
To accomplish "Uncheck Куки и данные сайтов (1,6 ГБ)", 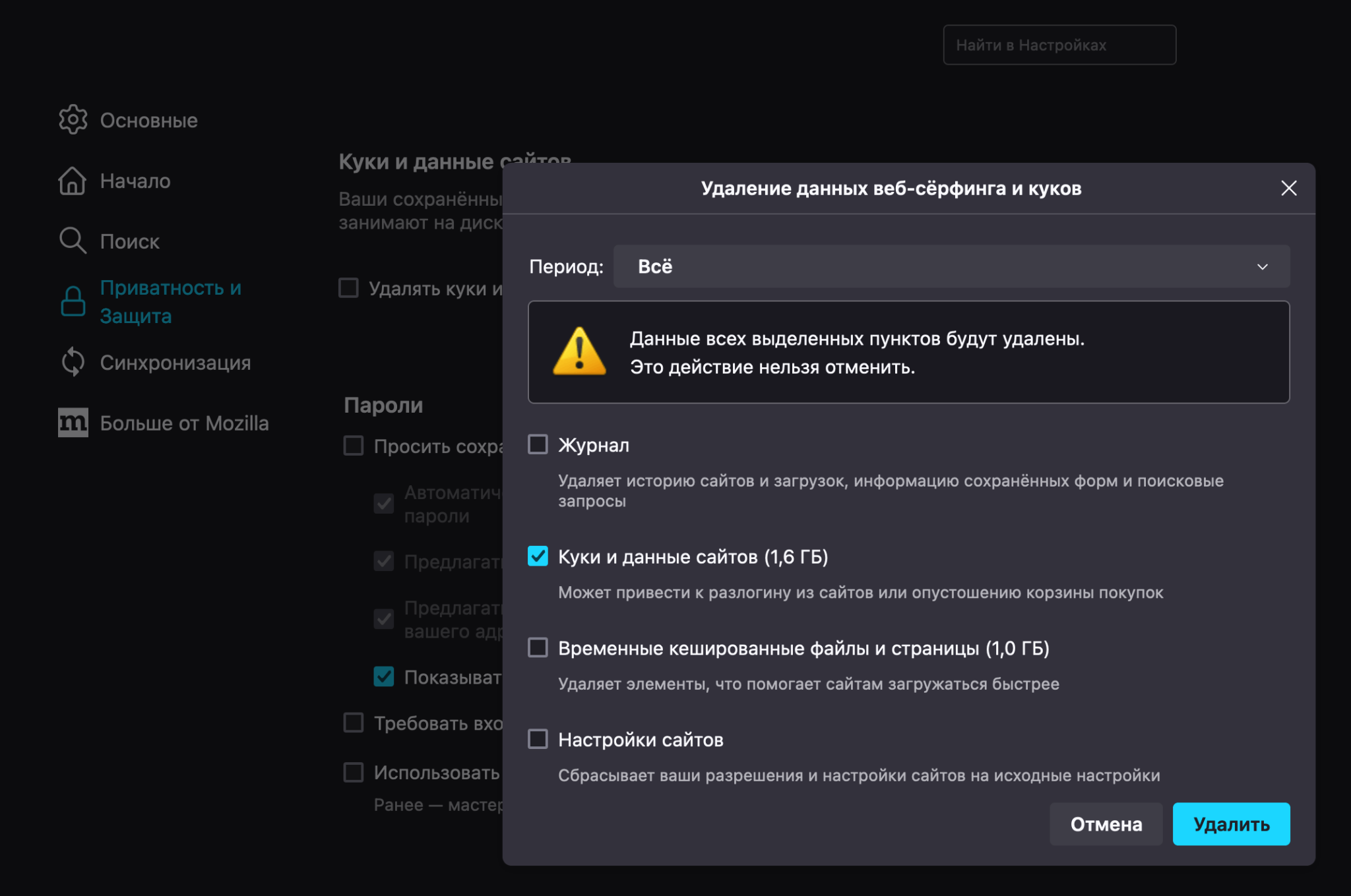I will click(x=537, y=556).
